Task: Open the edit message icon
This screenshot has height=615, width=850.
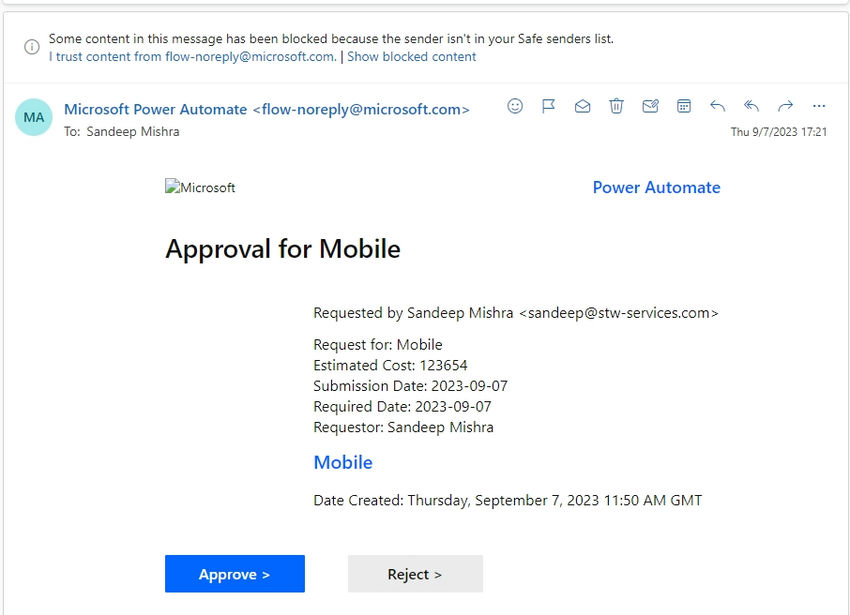Action: 650,106
